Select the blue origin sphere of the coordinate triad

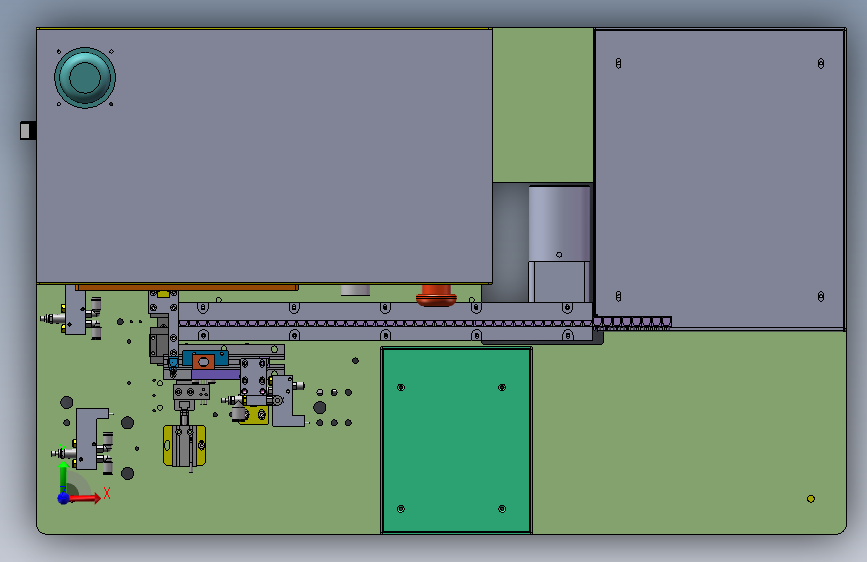(64, 498)
